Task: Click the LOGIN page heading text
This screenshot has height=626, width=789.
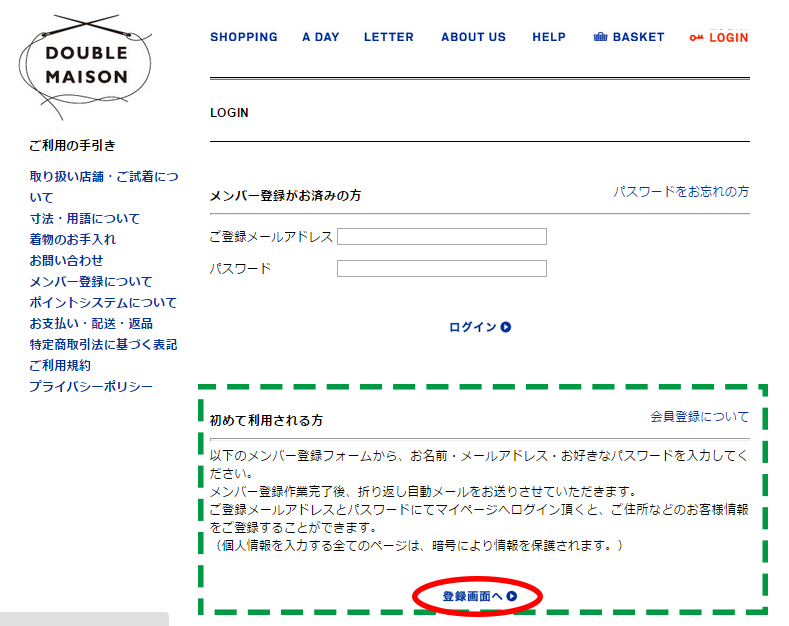Action: pyautogui.click(x=229, y=113)
